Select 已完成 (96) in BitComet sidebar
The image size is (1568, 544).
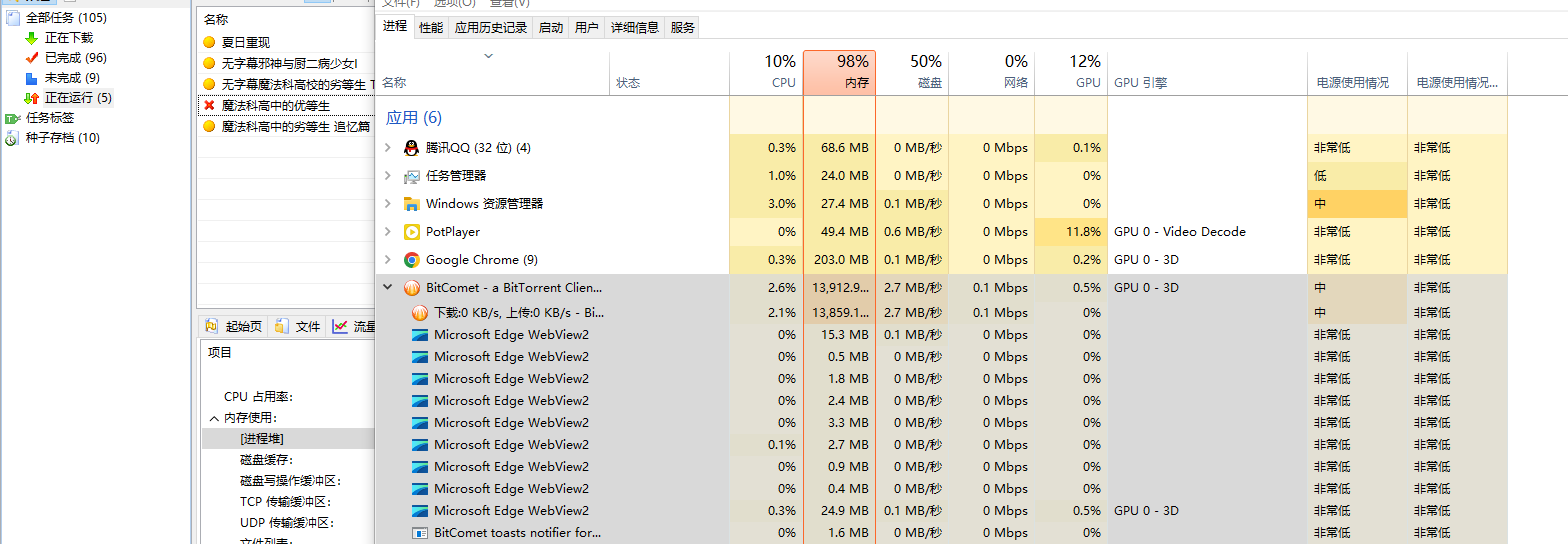click(x=76, y=58)
